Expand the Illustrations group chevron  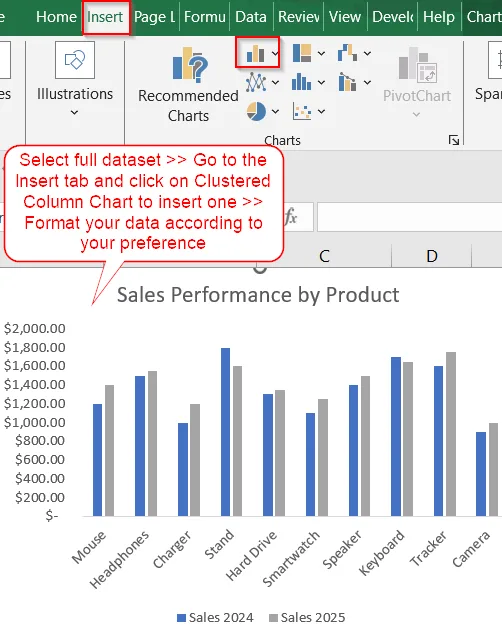coord(75,112)
